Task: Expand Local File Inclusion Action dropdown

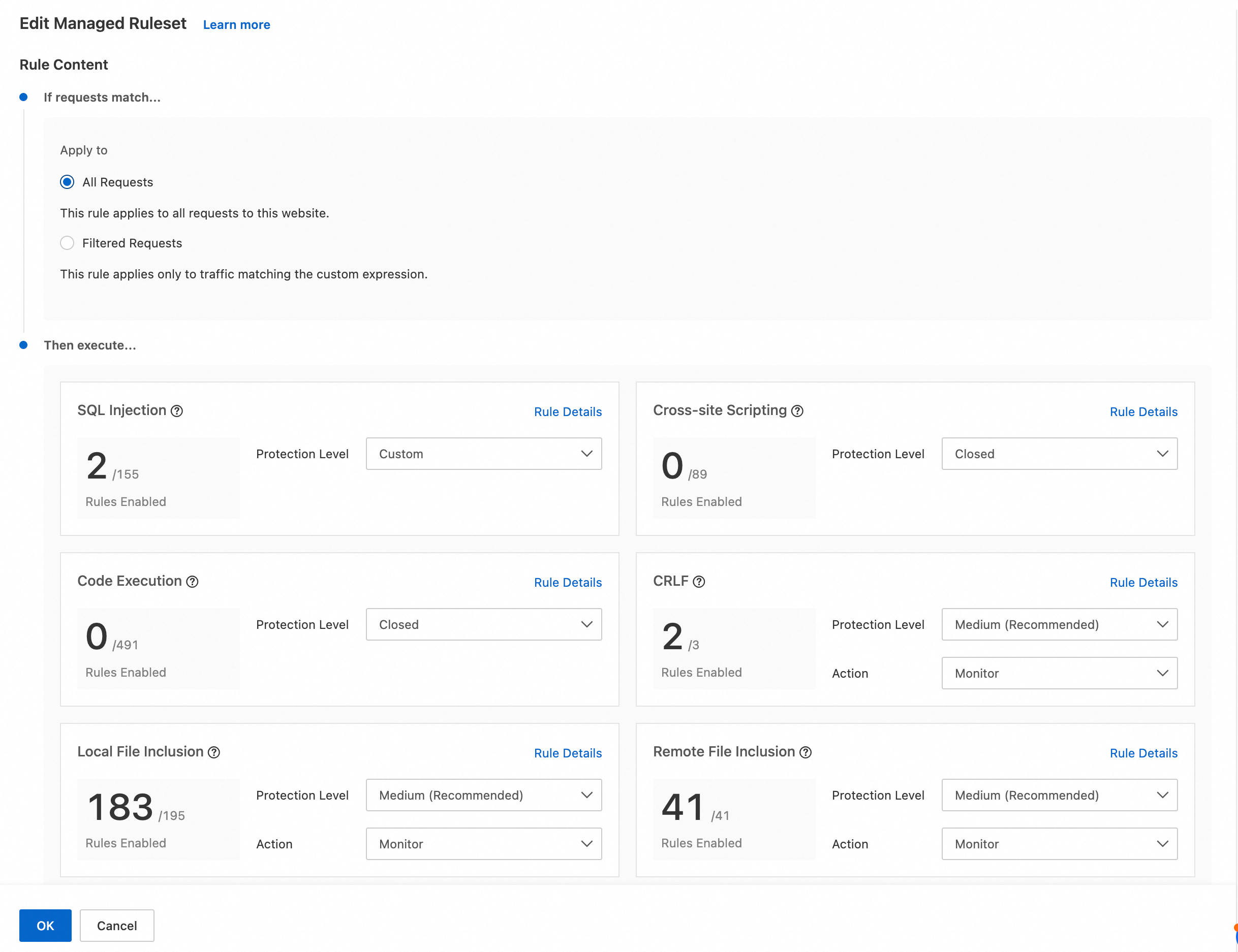Action: point(483,843)
